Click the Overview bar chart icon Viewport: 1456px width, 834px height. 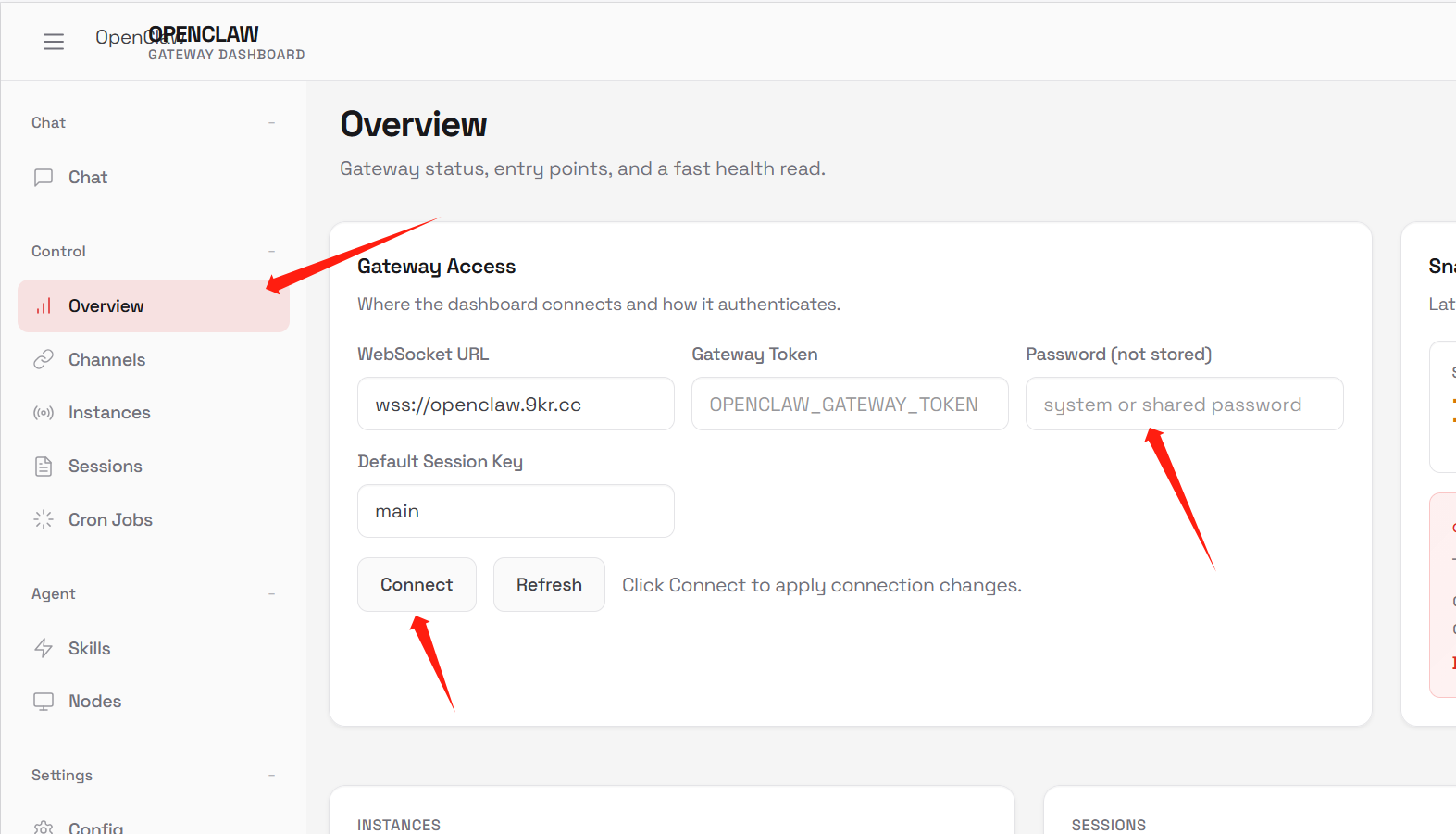[x=44, y=306]
